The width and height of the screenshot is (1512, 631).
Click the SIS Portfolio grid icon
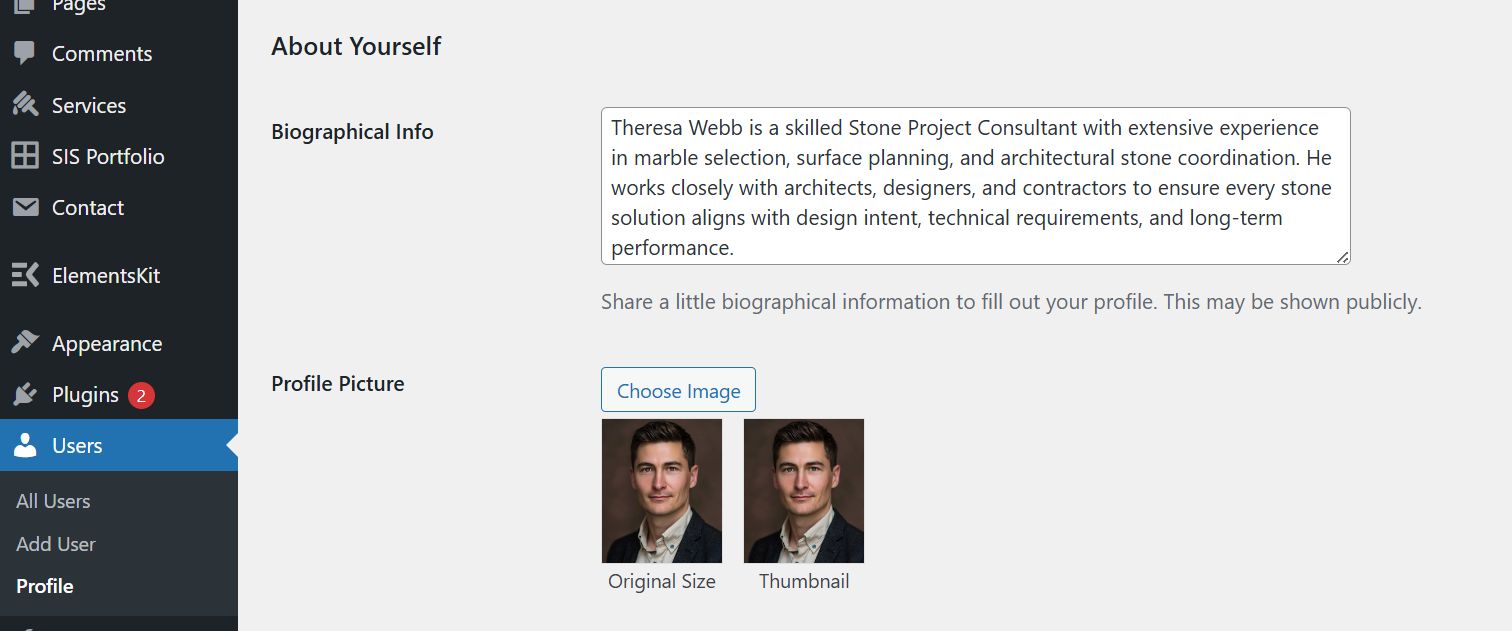tap(25, 156)
